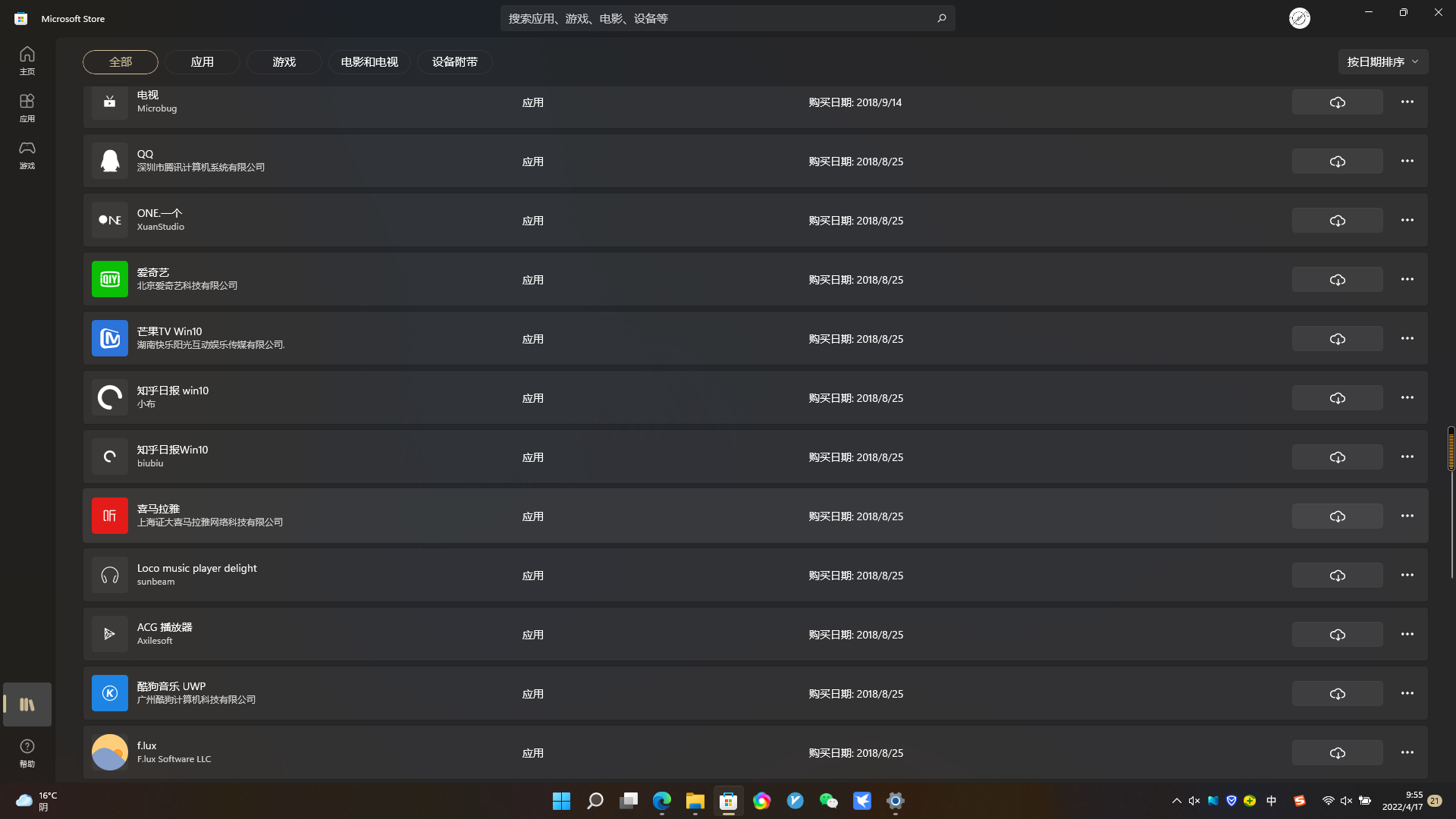1456x819 pixels.
Task: Expand the 按日期排序 sort dropdown
Action: click(x=1382, y=62)
